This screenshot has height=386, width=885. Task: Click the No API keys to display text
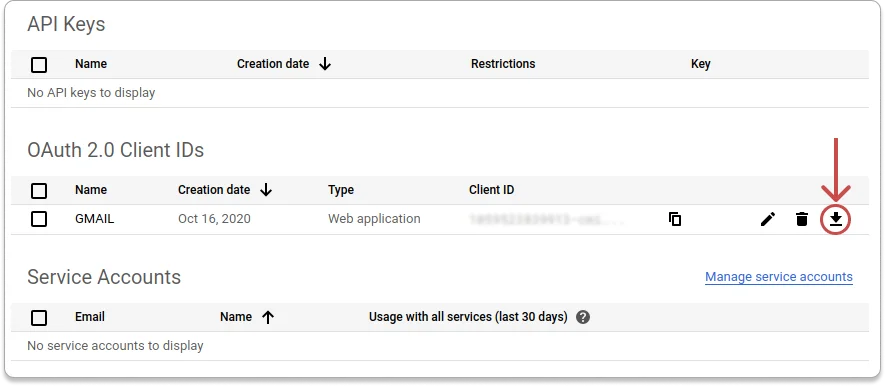click(91, 93)
